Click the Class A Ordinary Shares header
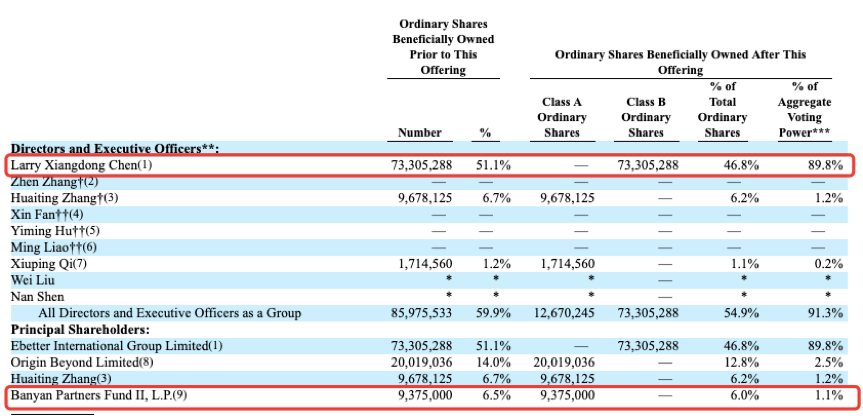 click(561, 117)
